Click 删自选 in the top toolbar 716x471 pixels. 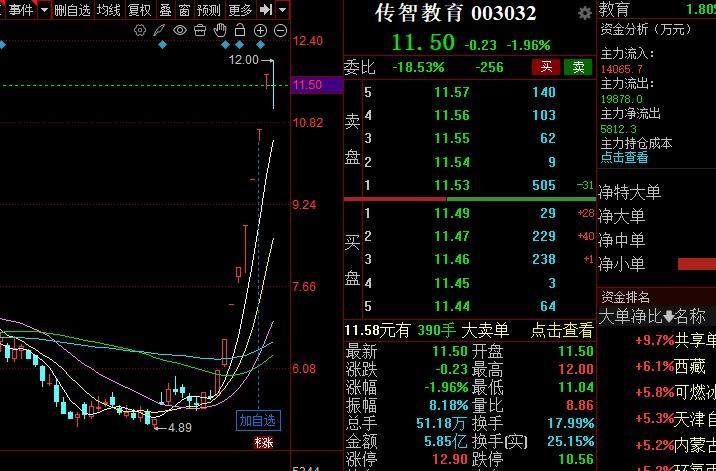(72, 10)
